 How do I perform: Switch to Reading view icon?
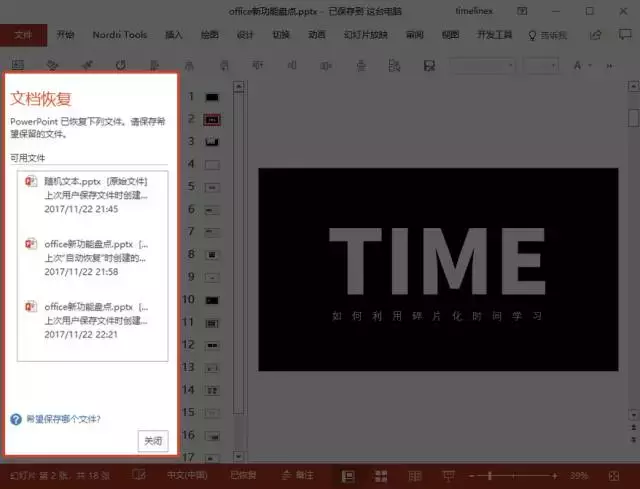(x=415, y=476)
